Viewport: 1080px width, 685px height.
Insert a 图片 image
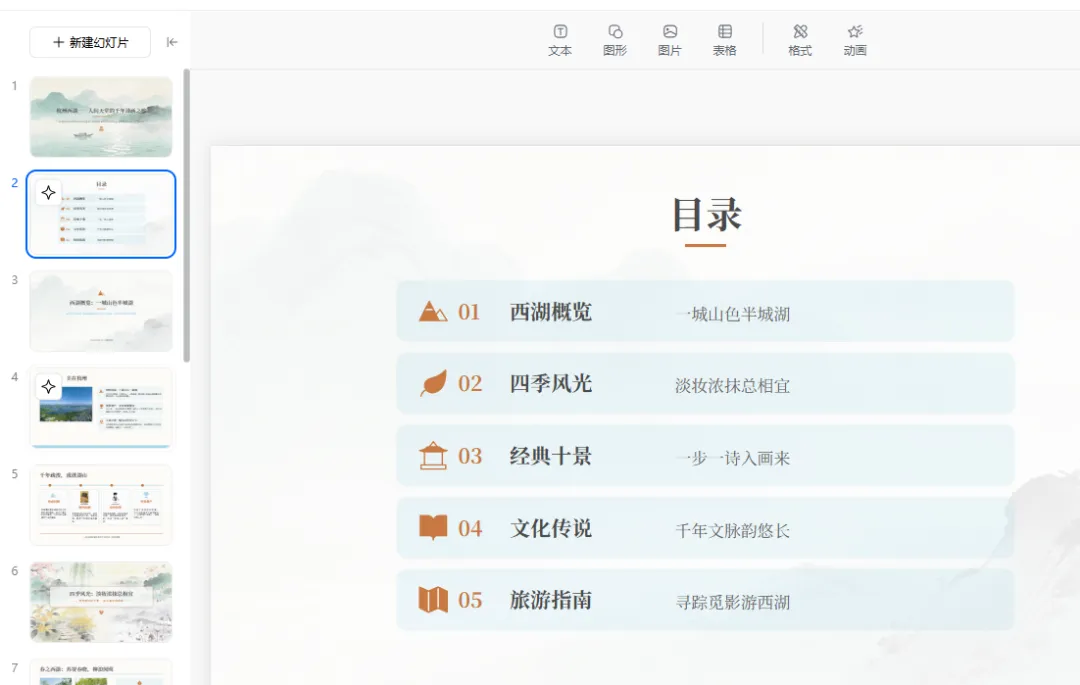tap(669, 41)
